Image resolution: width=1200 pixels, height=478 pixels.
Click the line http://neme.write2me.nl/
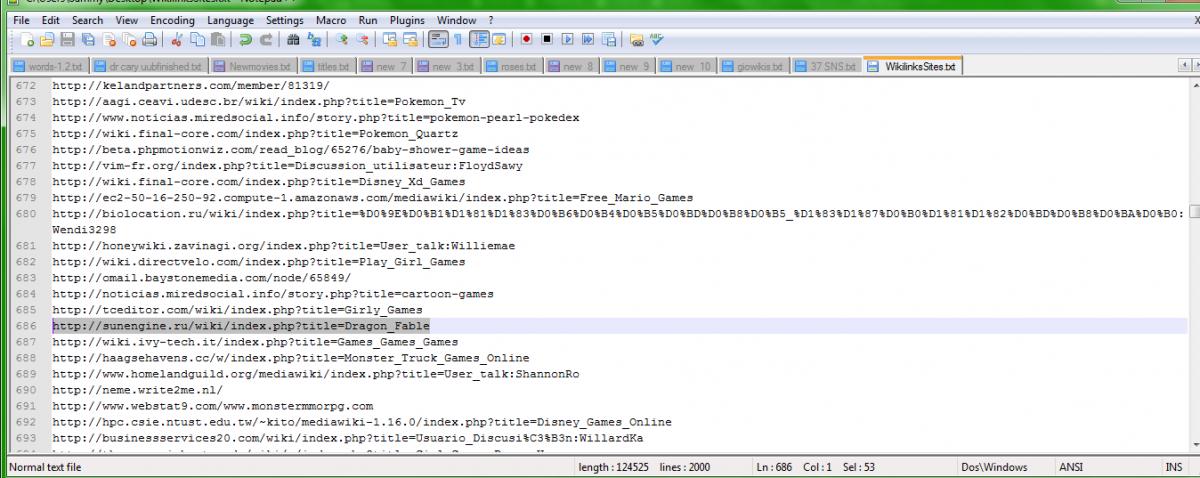pos(138,389)
